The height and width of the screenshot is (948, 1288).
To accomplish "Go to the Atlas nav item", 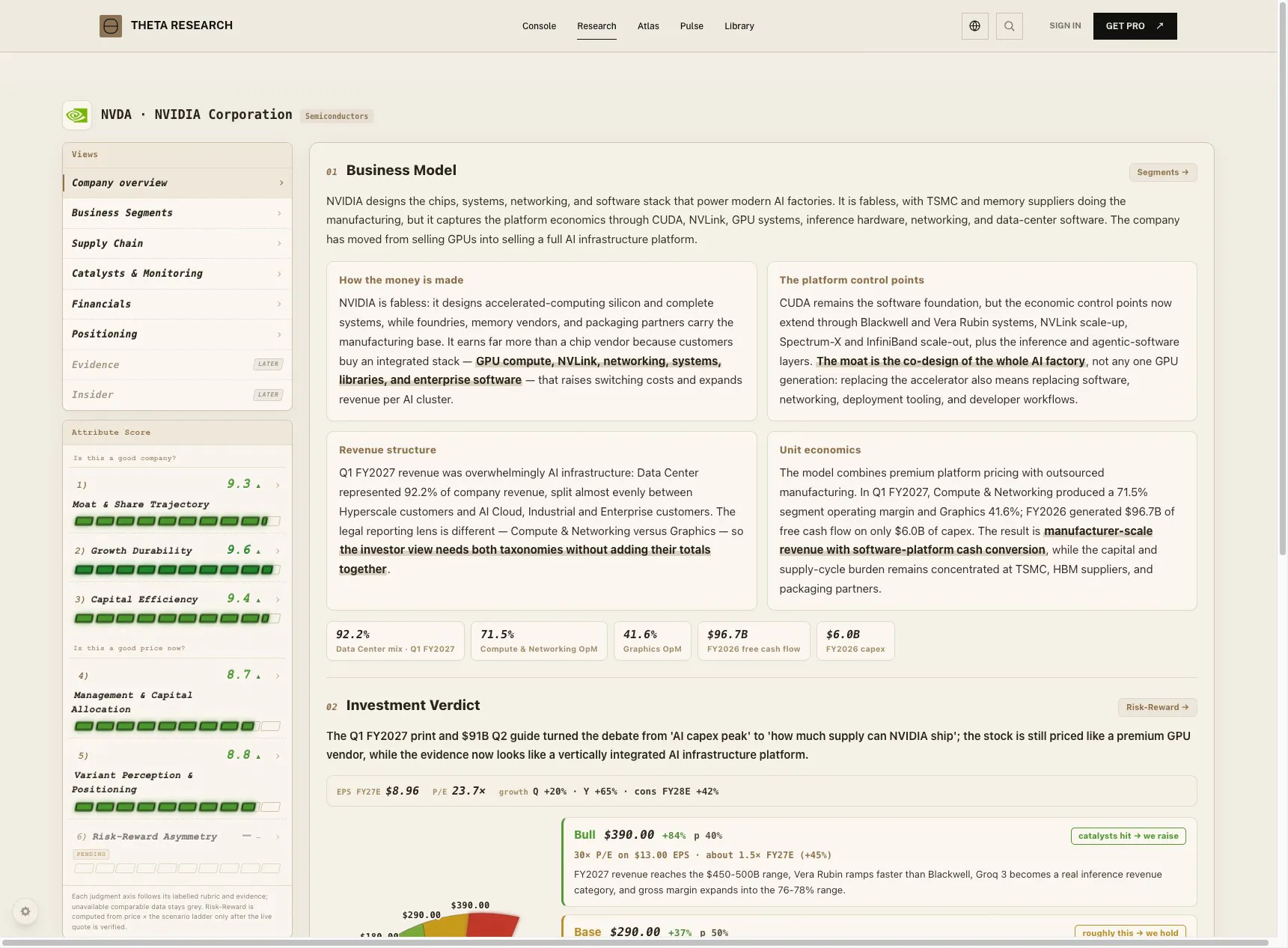I will click(648, 26).
